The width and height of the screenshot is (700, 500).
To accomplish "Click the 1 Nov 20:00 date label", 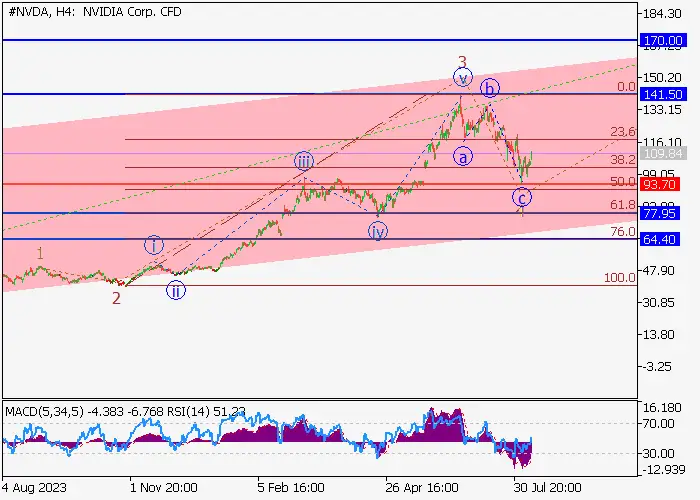I will pos(163,487).
